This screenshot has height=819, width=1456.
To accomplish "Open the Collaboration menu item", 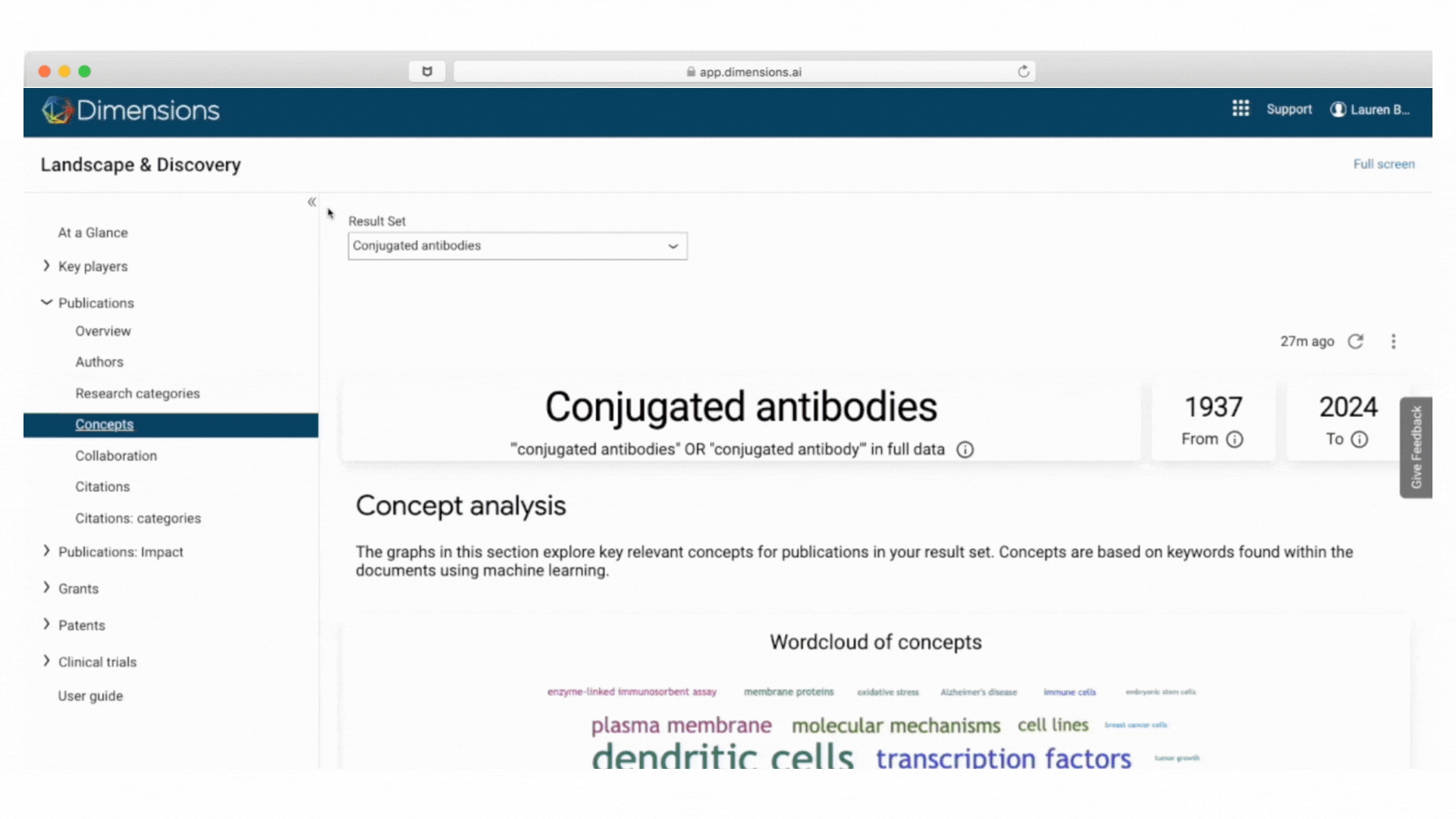I will pos(116,456).
